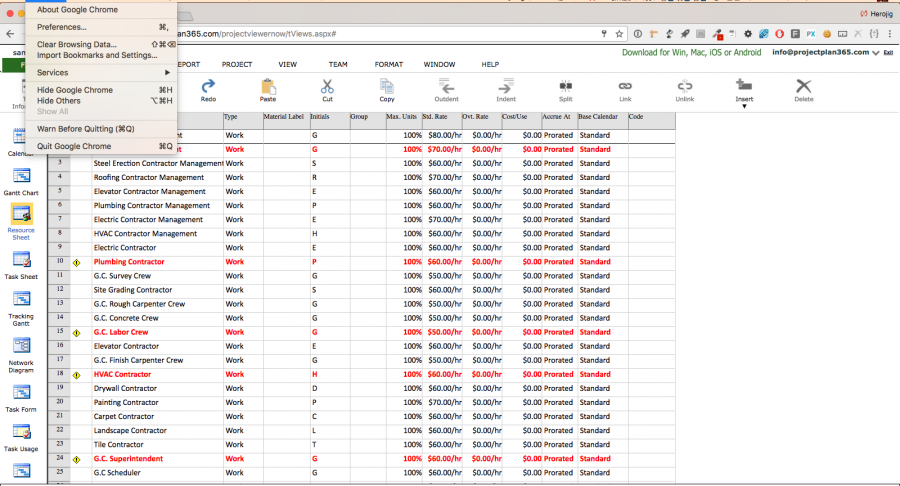The image size is (900, 486).
Task: Click the Delete X icon
Action: tap(804, 86)
